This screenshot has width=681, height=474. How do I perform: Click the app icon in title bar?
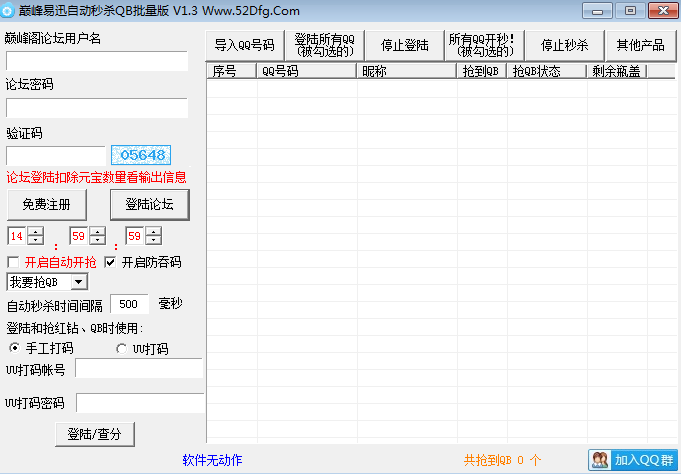[x=7, y=10]
